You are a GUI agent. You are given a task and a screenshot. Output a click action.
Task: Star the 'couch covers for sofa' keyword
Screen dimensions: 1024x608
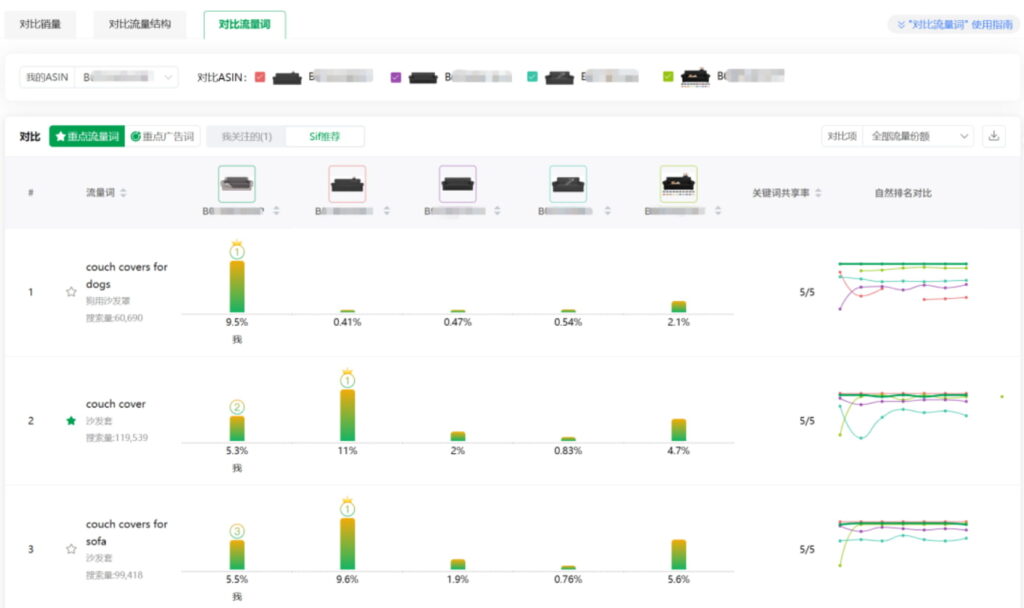[x=71, y=549]
